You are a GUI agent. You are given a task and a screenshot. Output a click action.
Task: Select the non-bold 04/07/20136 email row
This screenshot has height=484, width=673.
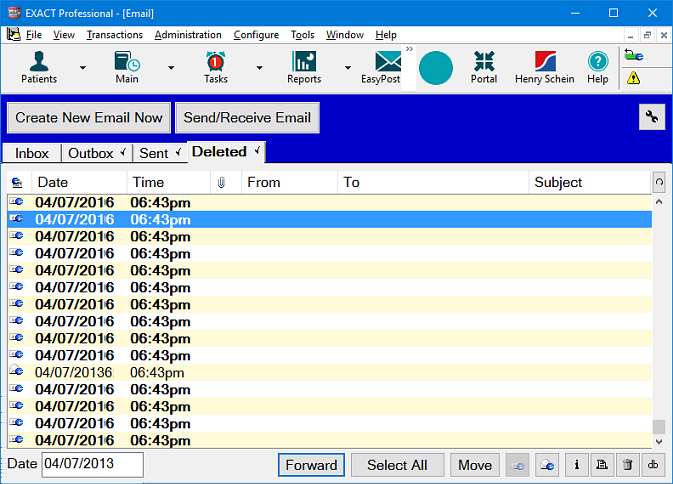pos(330,372)
